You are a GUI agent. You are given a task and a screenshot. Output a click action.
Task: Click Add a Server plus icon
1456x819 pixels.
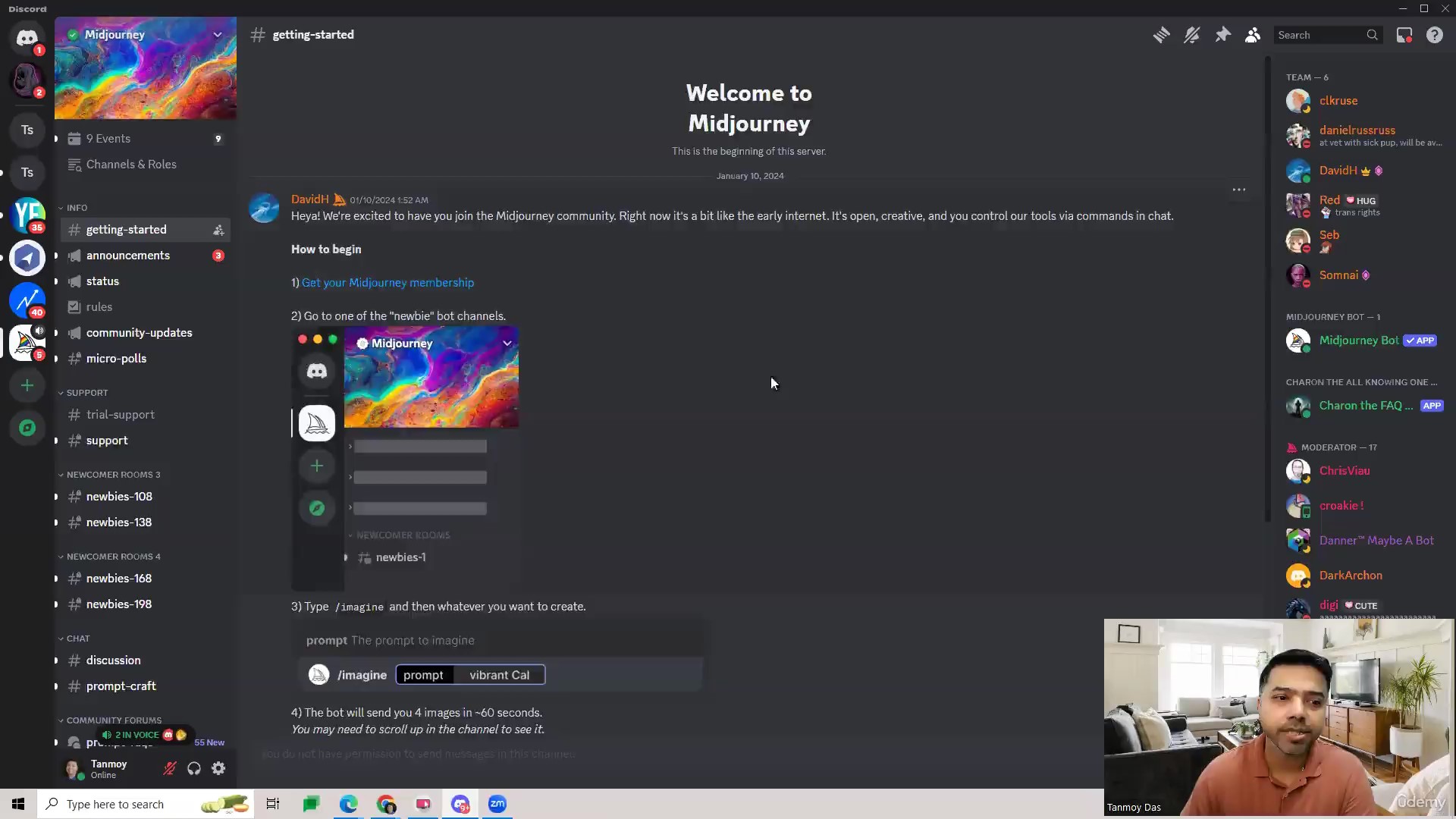click(x=27, y=385)
